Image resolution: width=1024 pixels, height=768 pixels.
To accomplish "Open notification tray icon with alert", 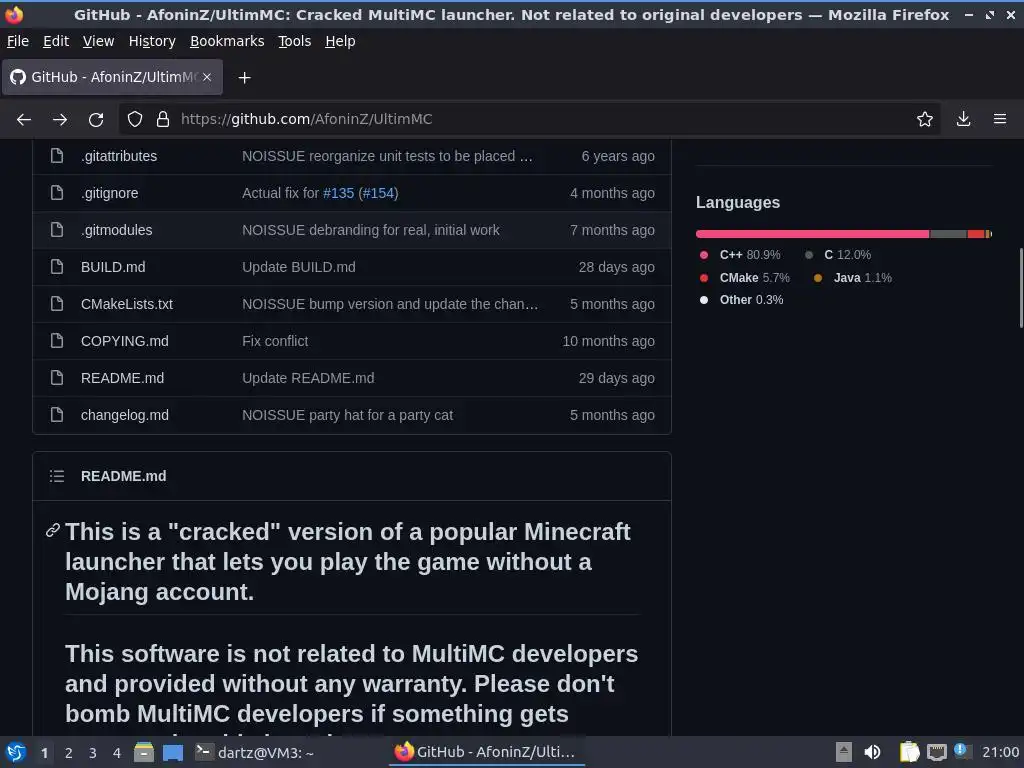I will [961, 750].
